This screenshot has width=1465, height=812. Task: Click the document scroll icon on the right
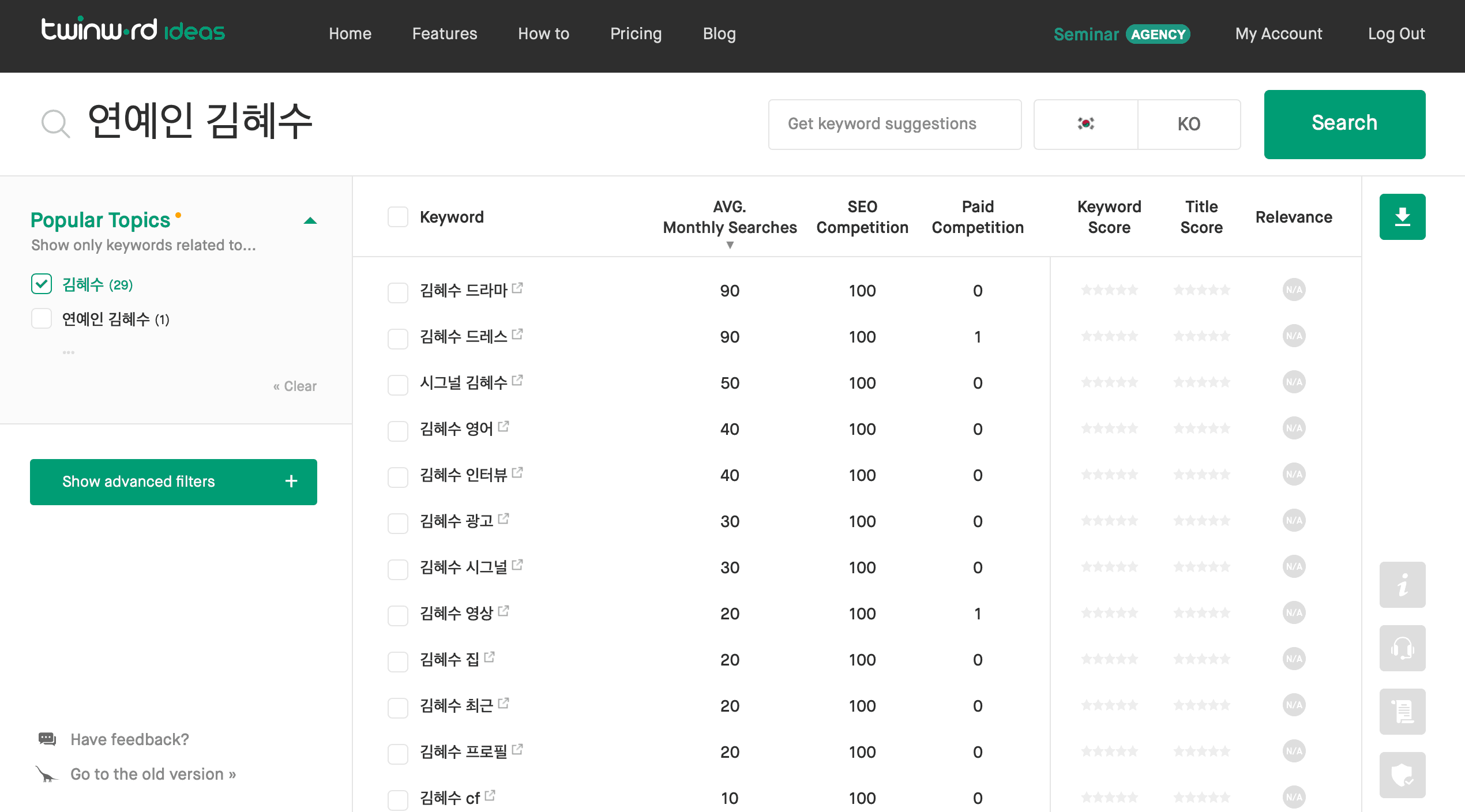1402,711
